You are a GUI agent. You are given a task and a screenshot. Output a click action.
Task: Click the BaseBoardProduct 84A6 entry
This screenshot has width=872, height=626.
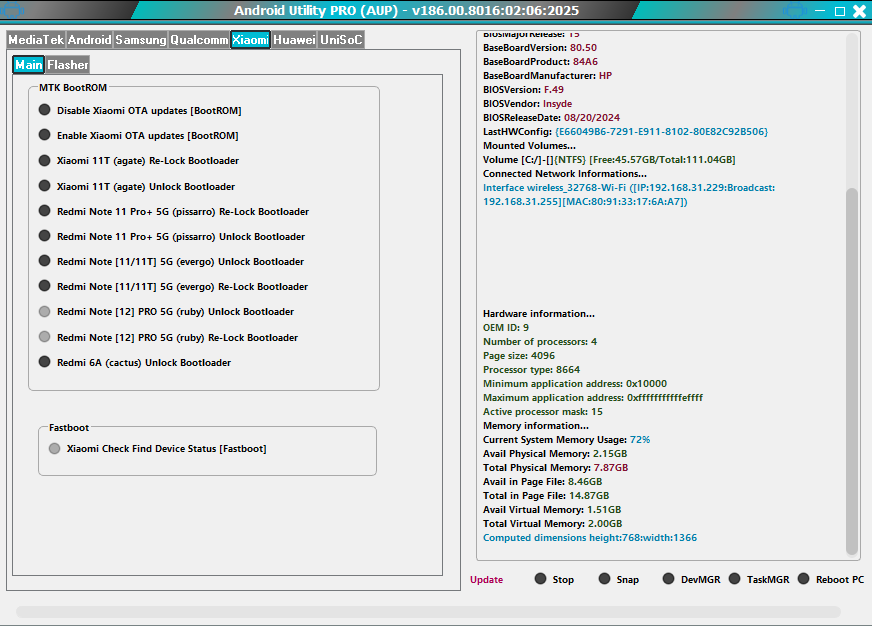(540, 62)
